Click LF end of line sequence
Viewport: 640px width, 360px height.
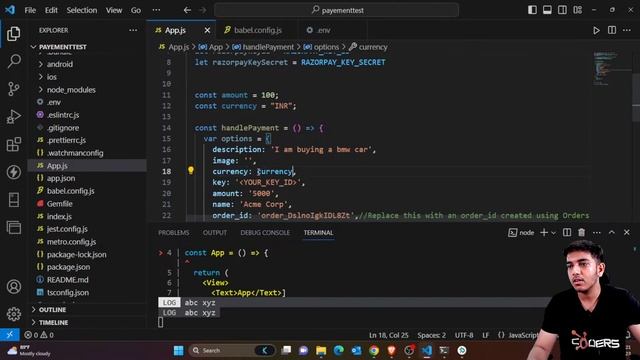tap(485, 335)
